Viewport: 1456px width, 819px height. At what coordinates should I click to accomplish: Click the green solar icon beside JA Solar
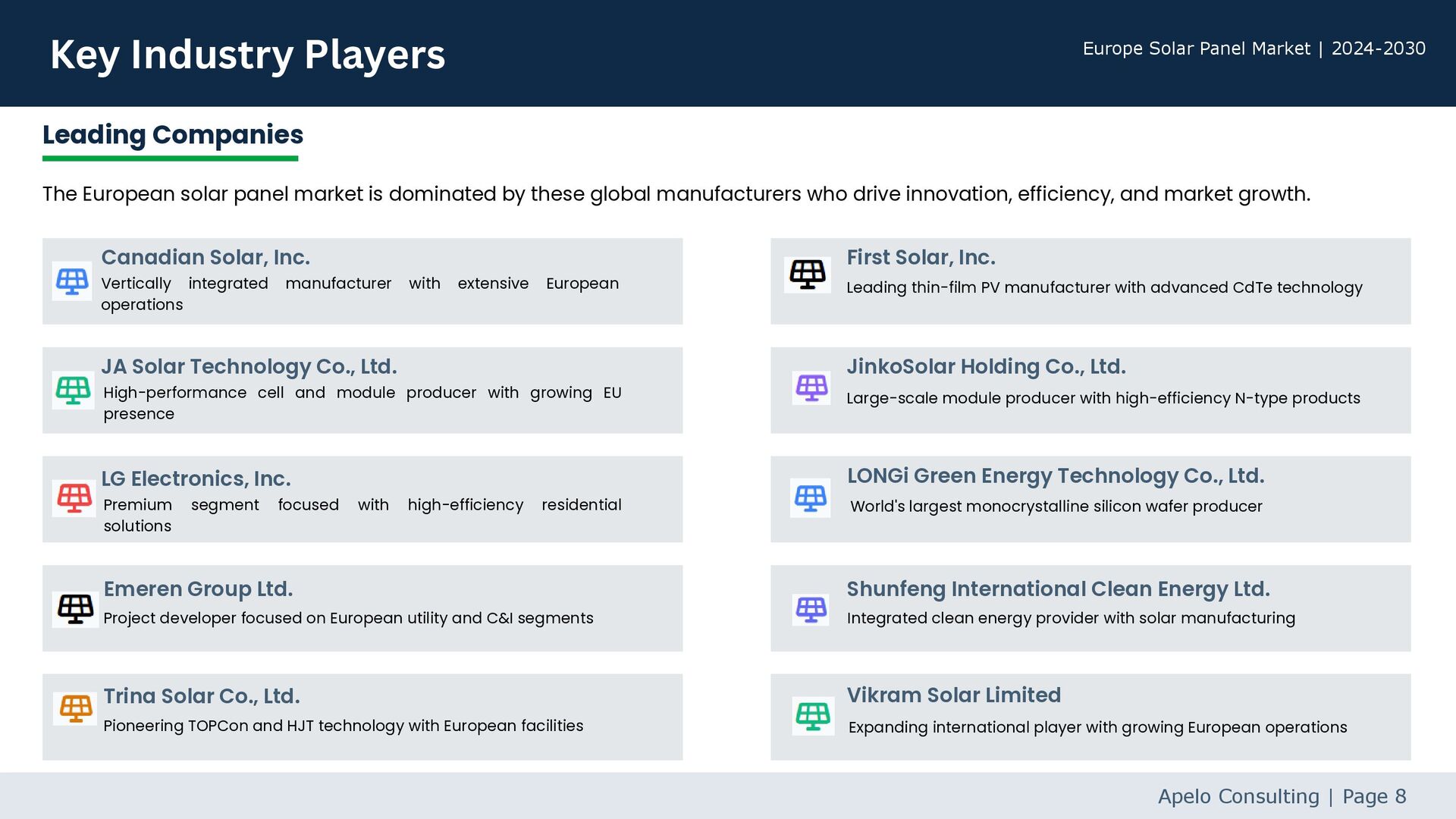coord(73,391)
